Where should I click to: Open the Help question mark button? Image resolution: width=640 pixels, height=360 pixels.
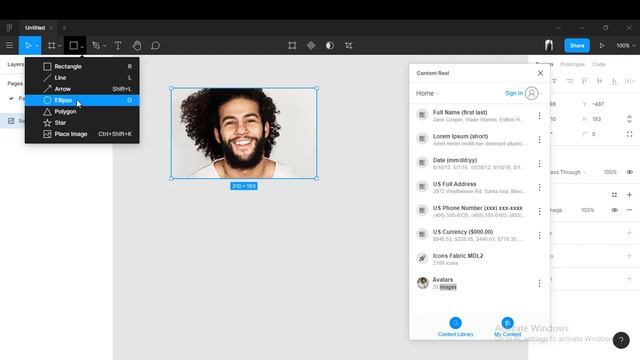[621, 340]
